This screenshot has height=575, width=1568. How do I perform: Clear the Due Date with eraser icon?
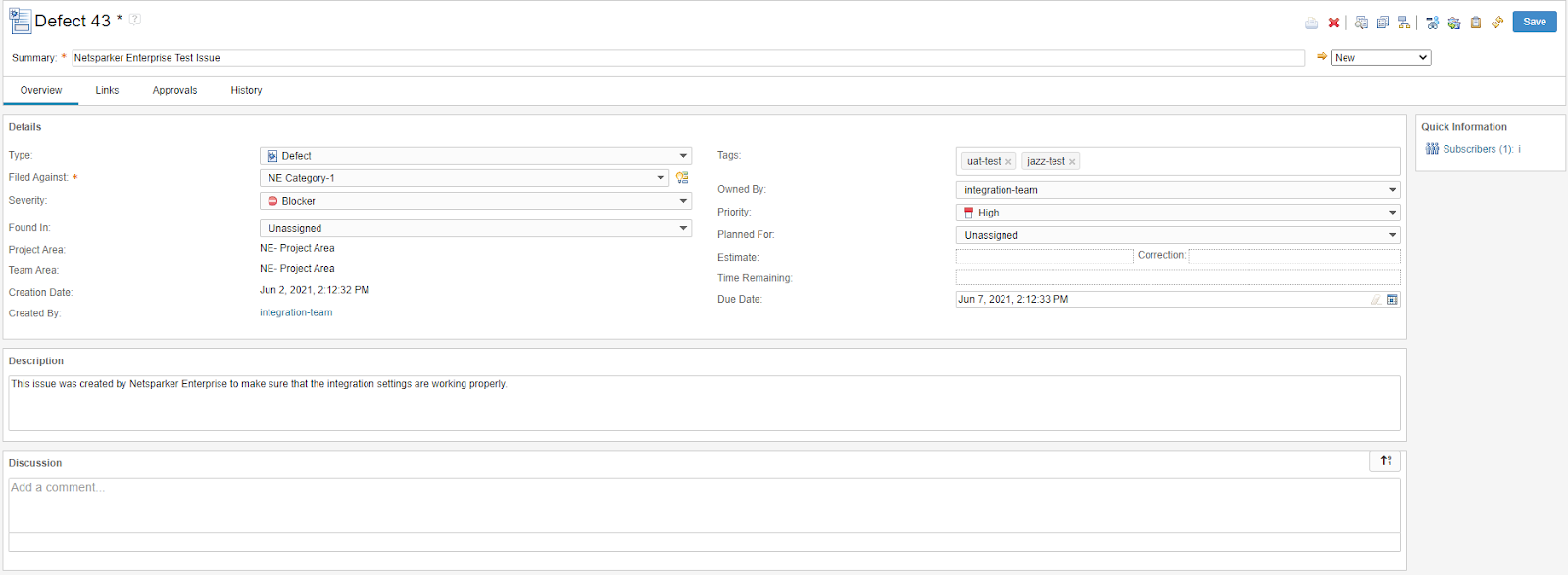1376,300
